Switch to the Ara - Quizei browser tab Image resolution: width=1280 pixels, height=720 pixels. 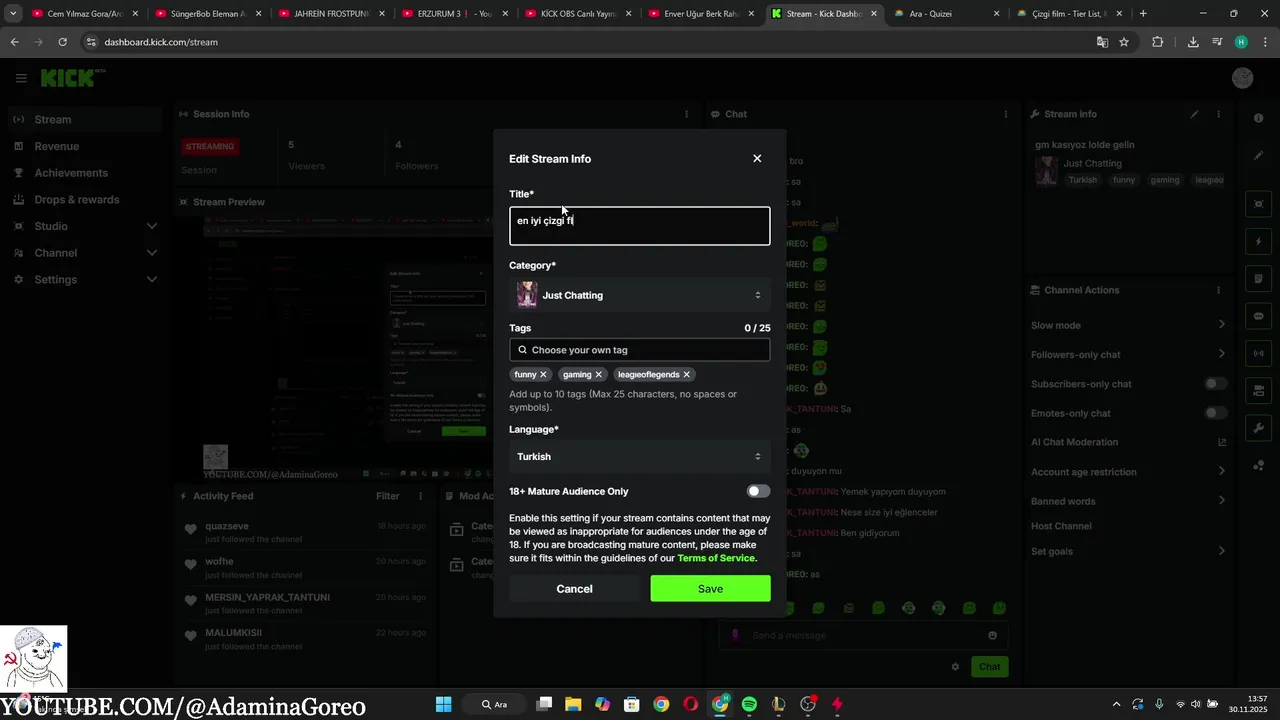(945, 14)
